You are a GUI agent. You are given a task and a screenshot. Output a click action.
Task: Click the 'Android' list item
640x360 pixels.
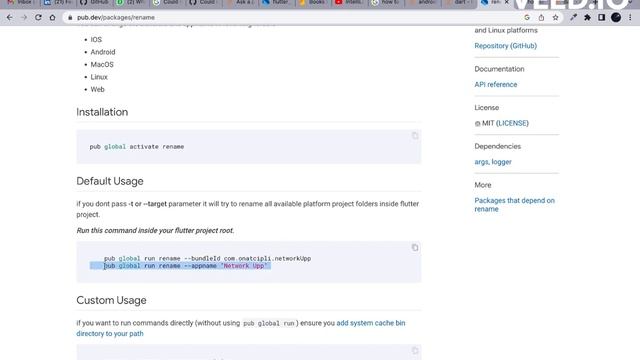(103, 52)
